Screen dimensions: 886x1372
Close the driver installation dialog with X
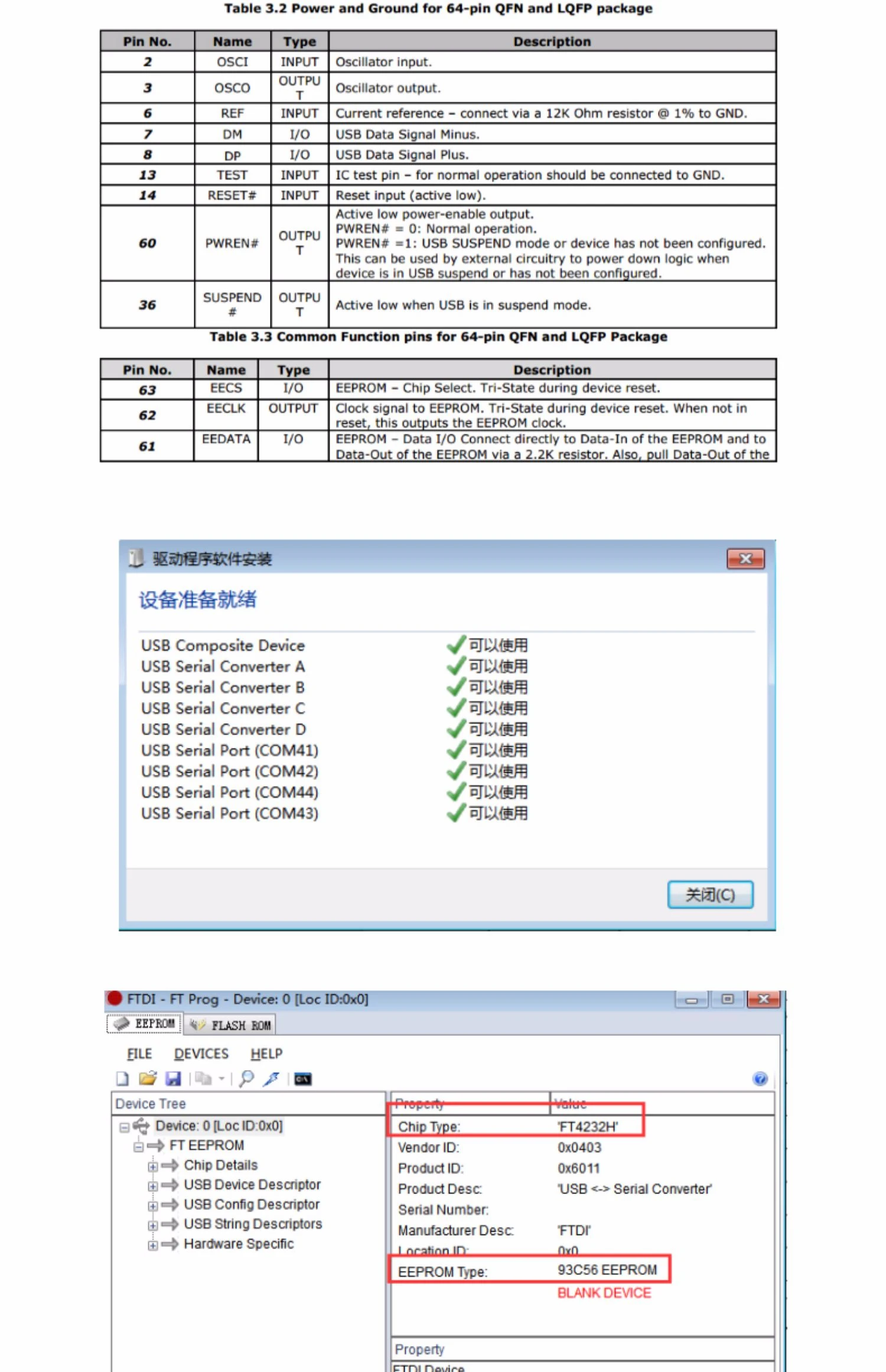point(745,558)
